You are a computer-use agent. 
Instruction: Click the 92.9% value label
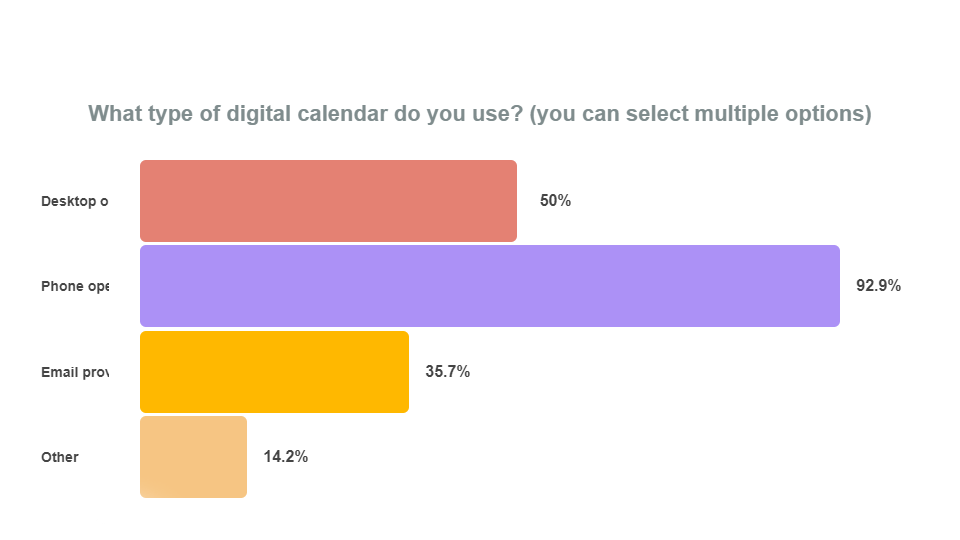(879, 285)
